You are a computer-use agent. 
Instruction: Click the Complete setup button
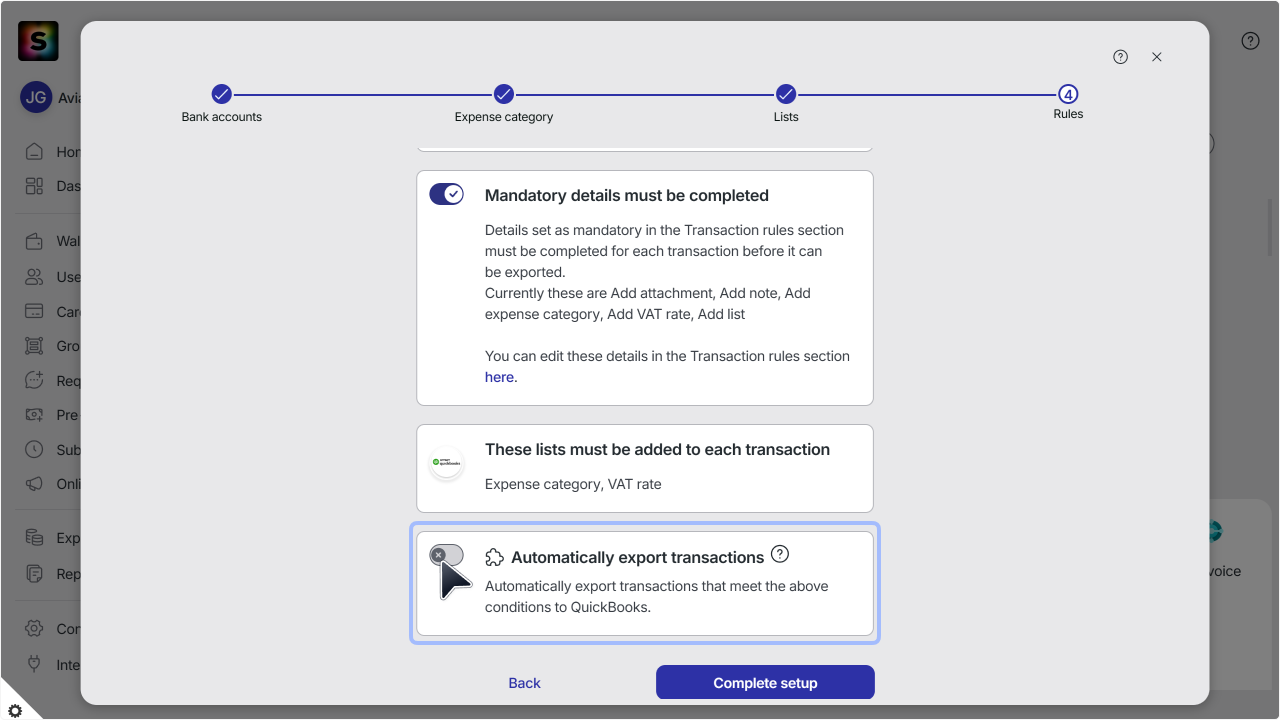(765, 683)
